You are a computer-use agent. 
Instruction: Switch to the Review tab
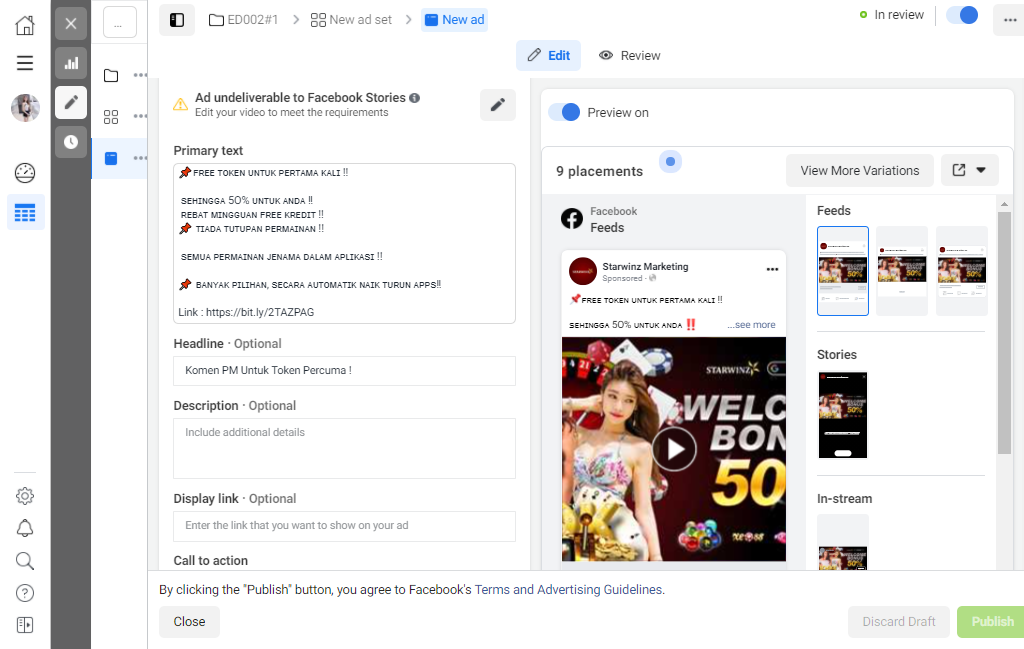[x=630, y=55]
